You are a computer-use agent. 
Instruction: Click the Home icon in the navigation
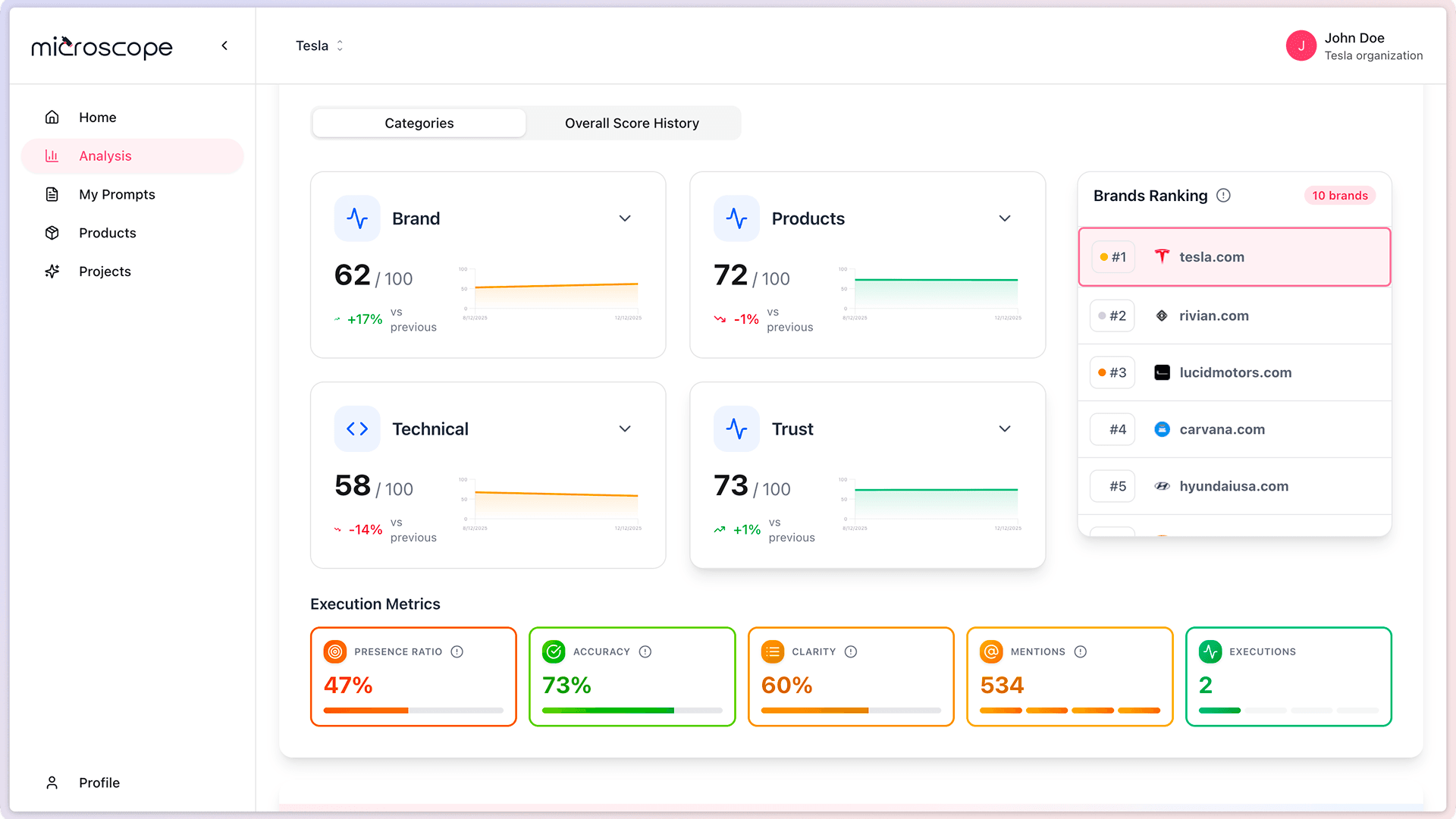(52, 117)
